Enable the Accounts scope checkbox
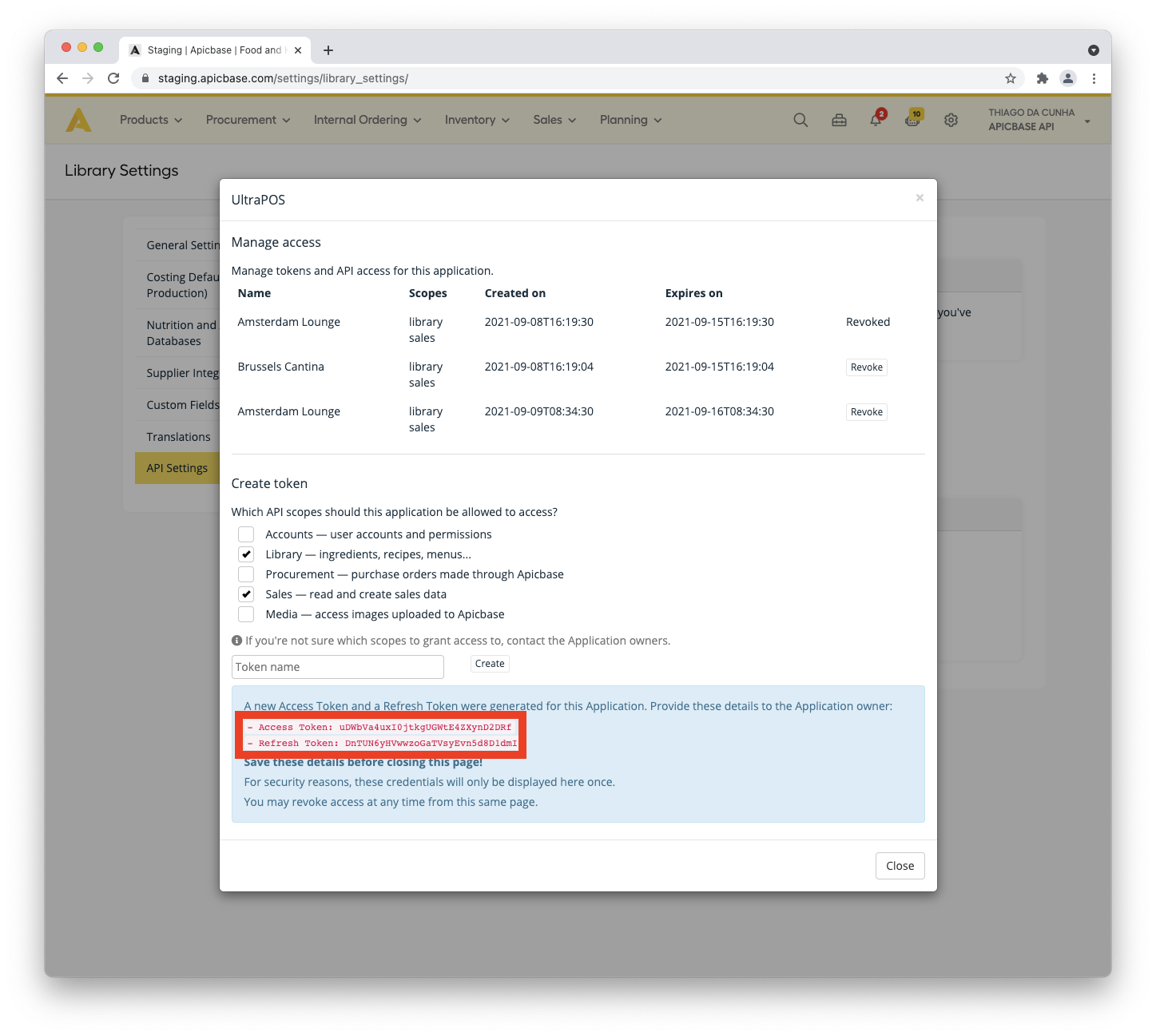Image resolution: width=1156 pixels, height=1036 pixels. coord(246,534)
